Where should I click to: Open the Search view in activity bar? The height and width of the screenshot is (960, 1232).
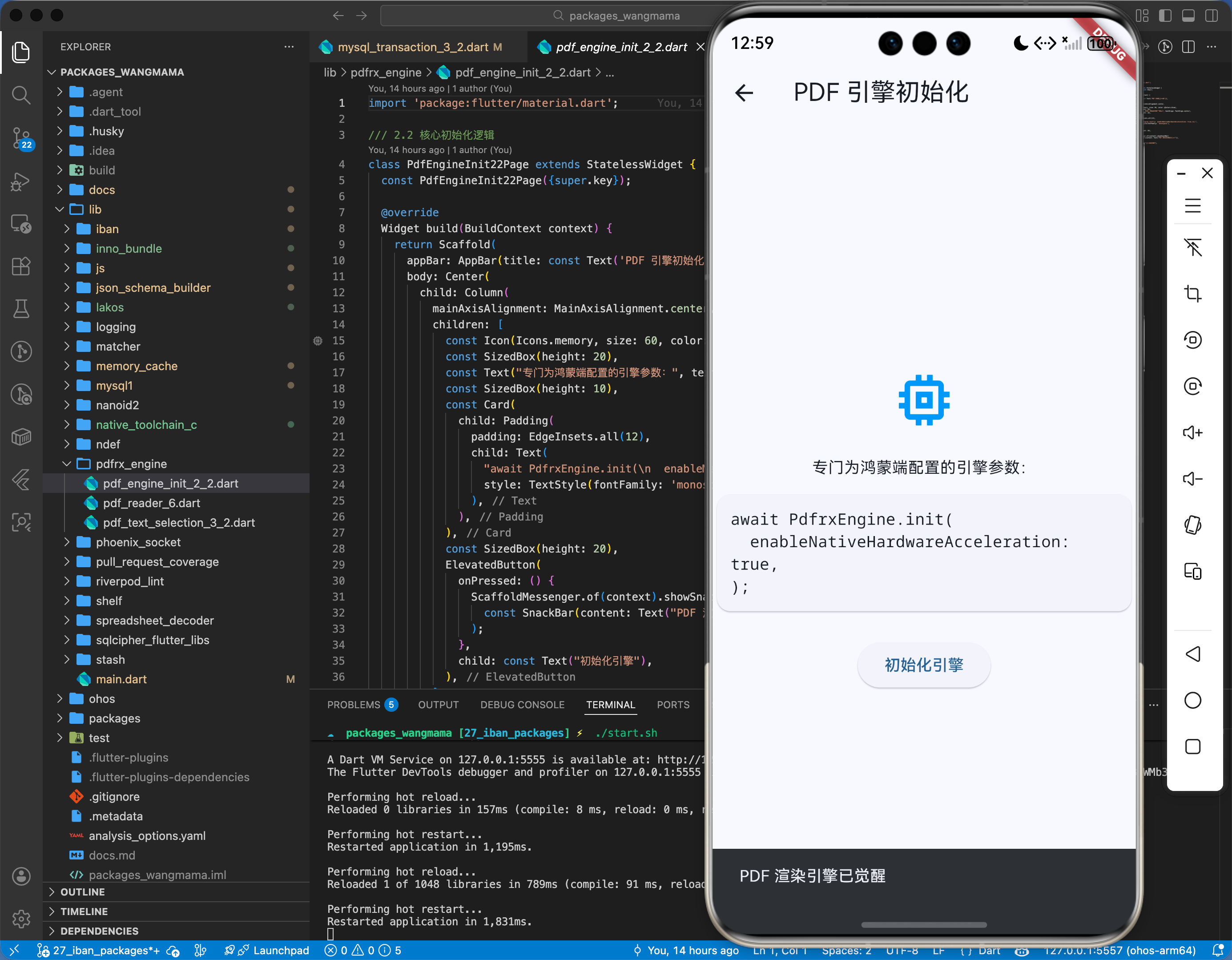pyautogui.click(x=21, y=94)
